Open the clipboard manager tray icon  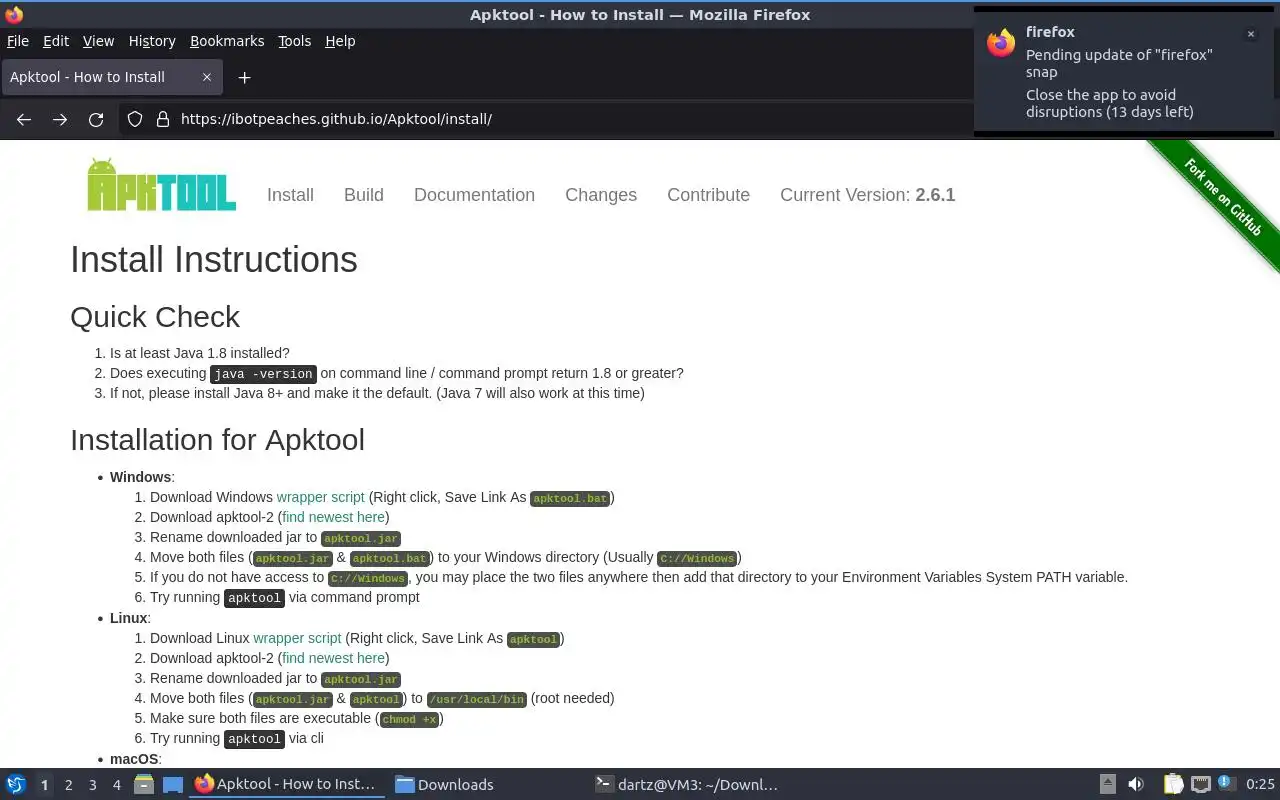pos(1173,784)
